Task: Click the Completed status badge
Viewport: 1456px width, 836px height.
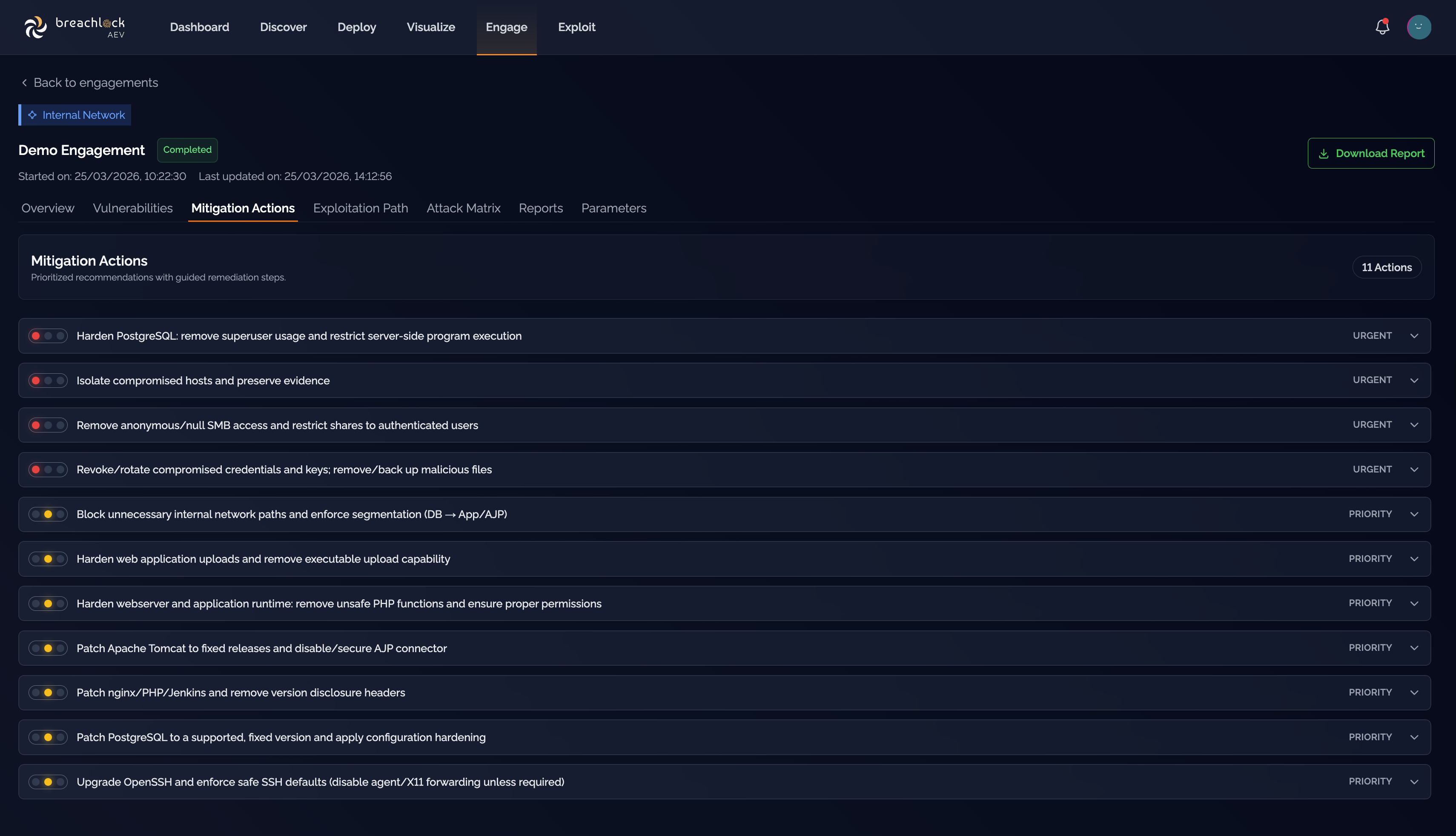Action: pyautogui.click(x=187, y=150)
